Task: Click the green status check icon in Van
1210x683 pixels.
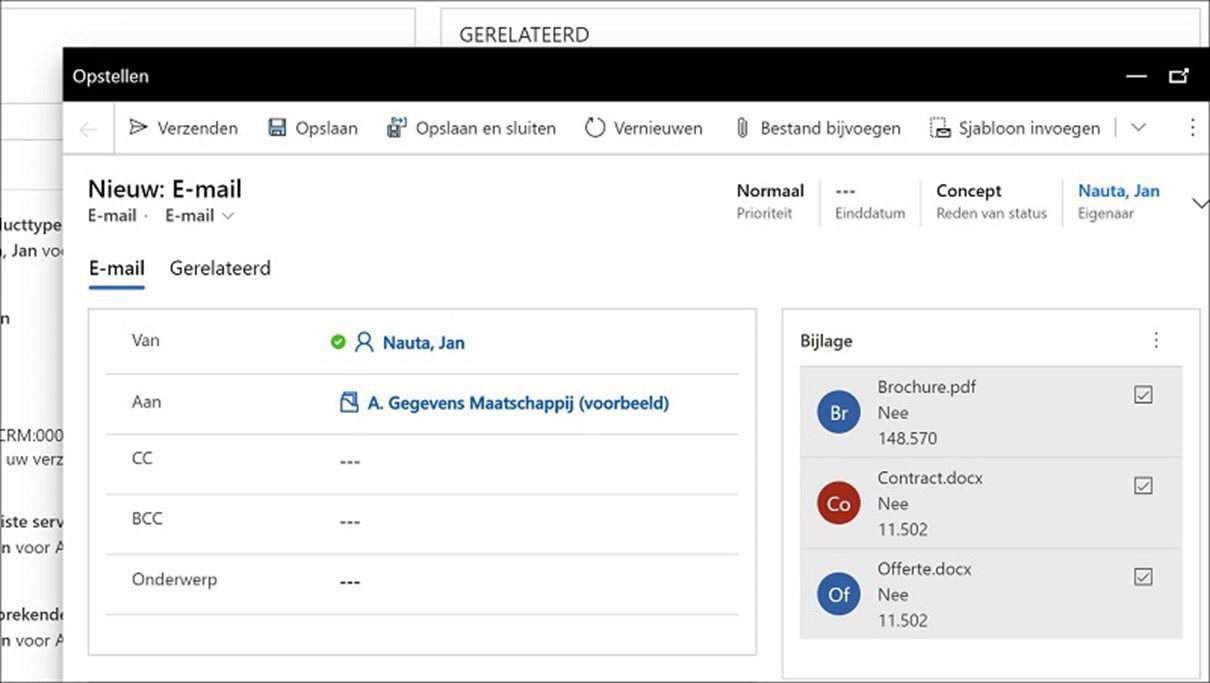Action: click(x=338, y=342)
